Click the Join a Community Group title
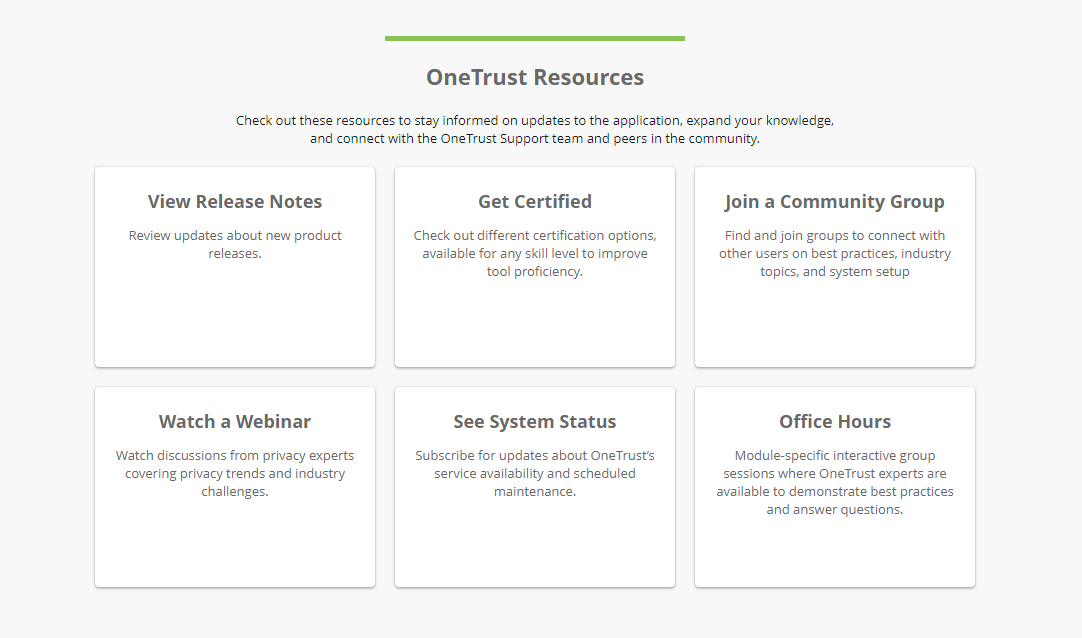Screen dimensions: 1082x638 click(x=834, y=201)
